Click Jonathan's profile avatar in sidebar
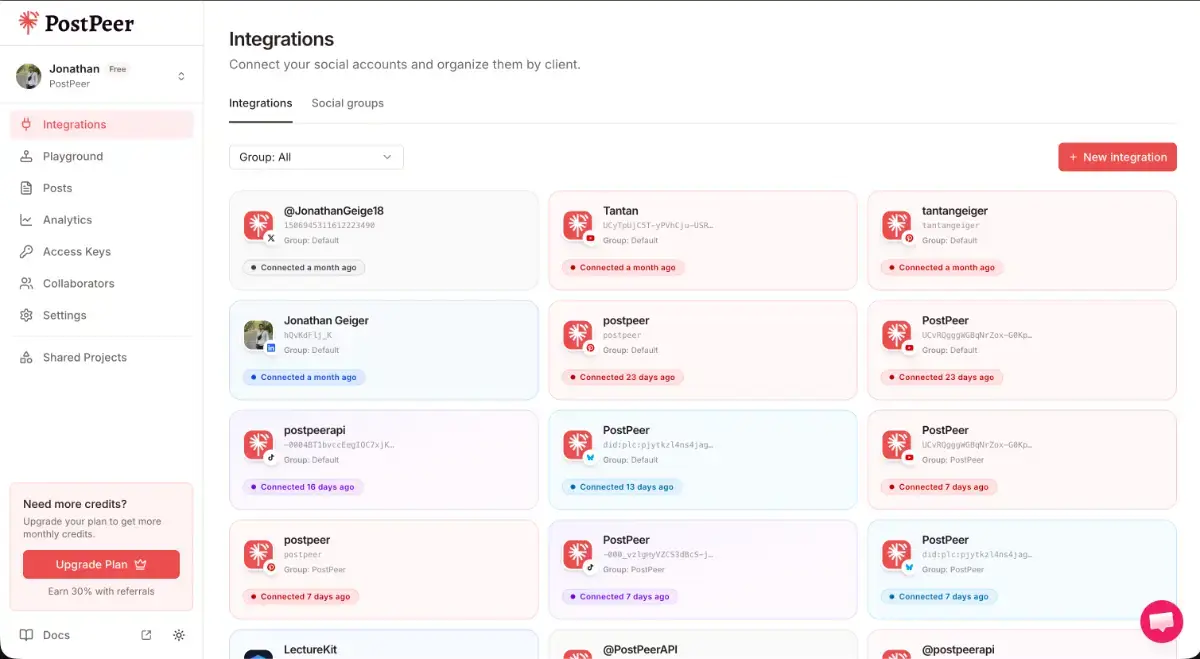Screen dimensions: 1200x659 (29, 76)
